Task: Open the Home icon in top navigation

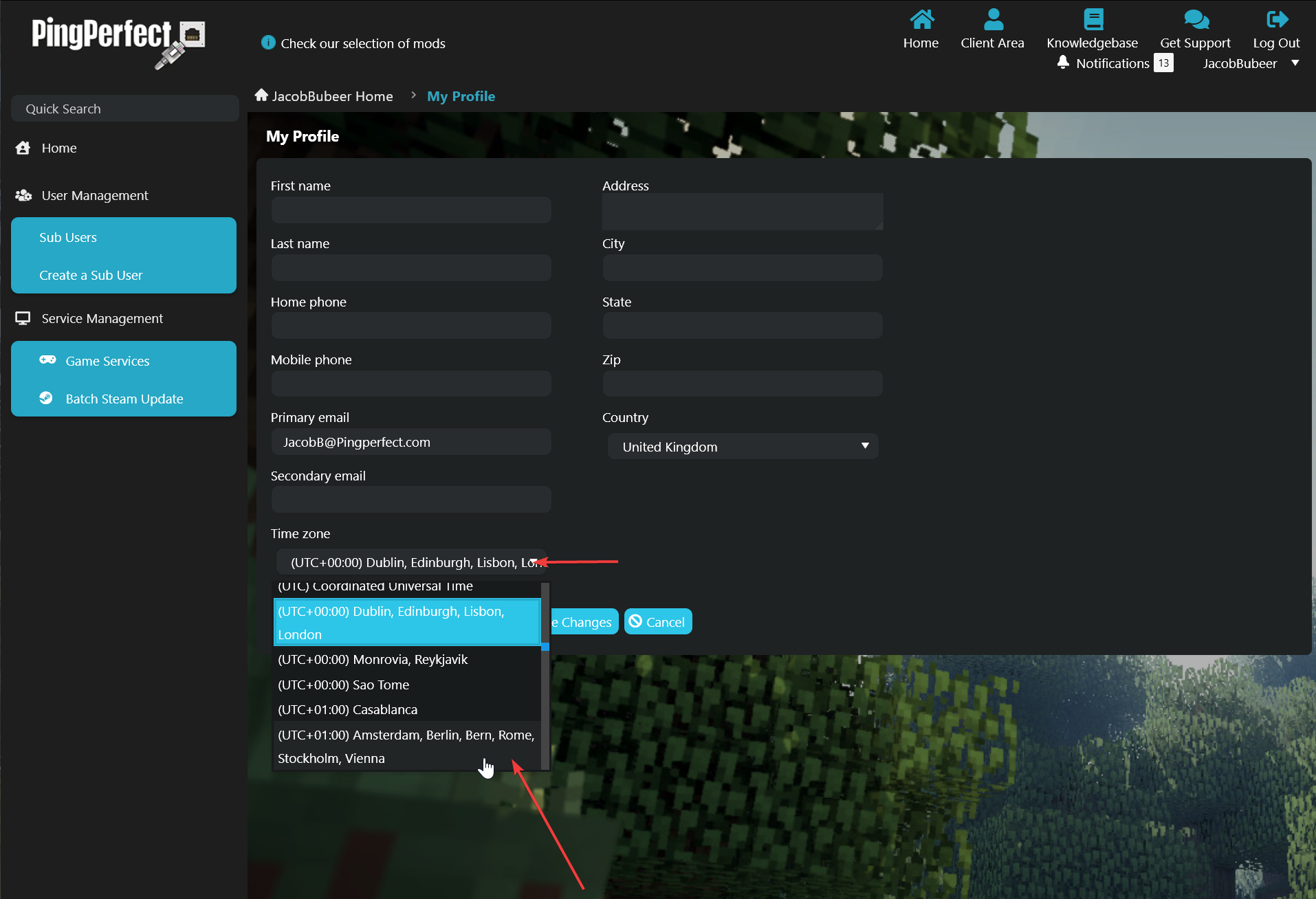Action: point(921,20)
